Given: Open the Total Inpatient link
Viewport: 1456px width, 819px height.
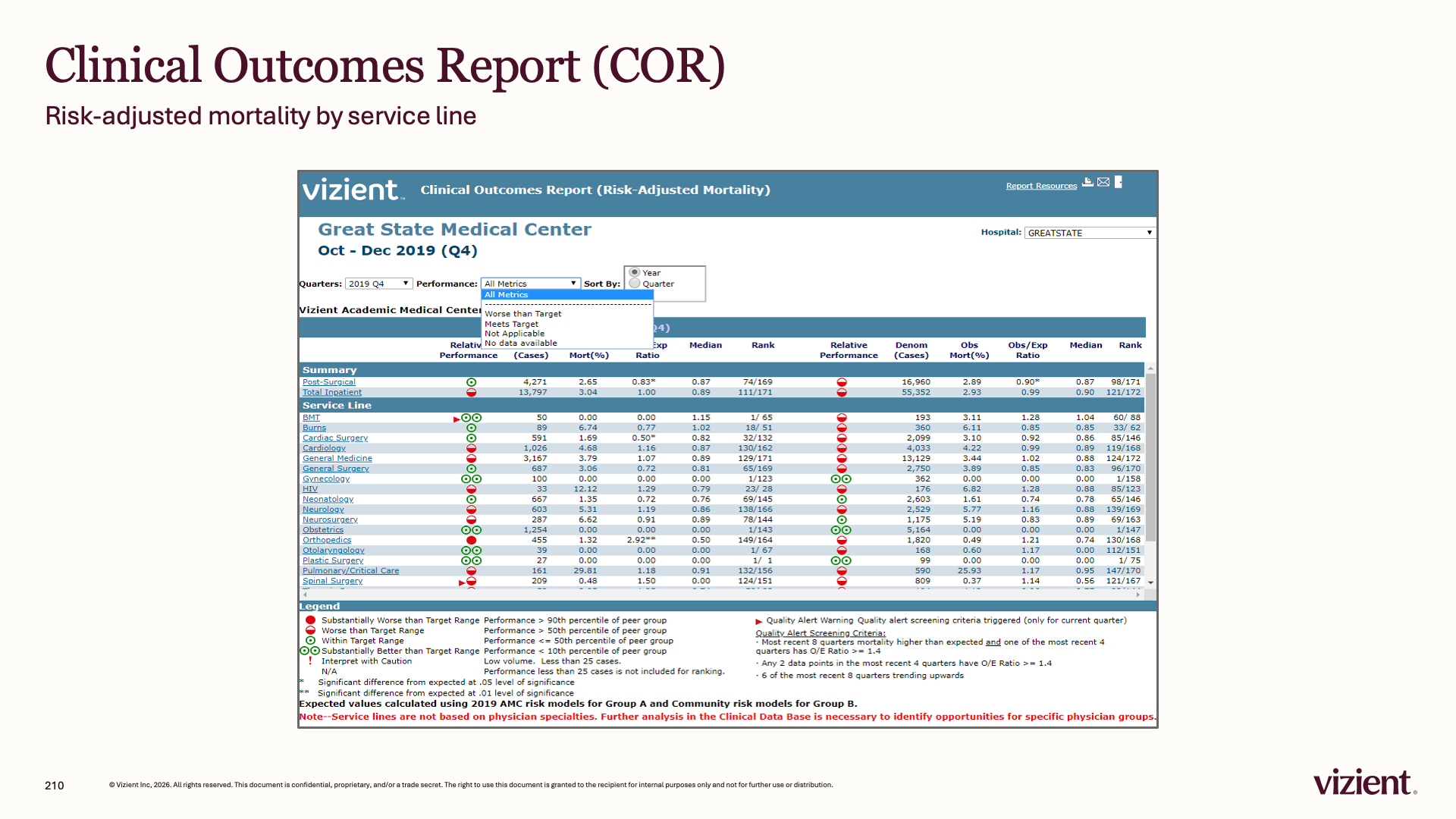Looking at the screenshot, I should [331, 392].
